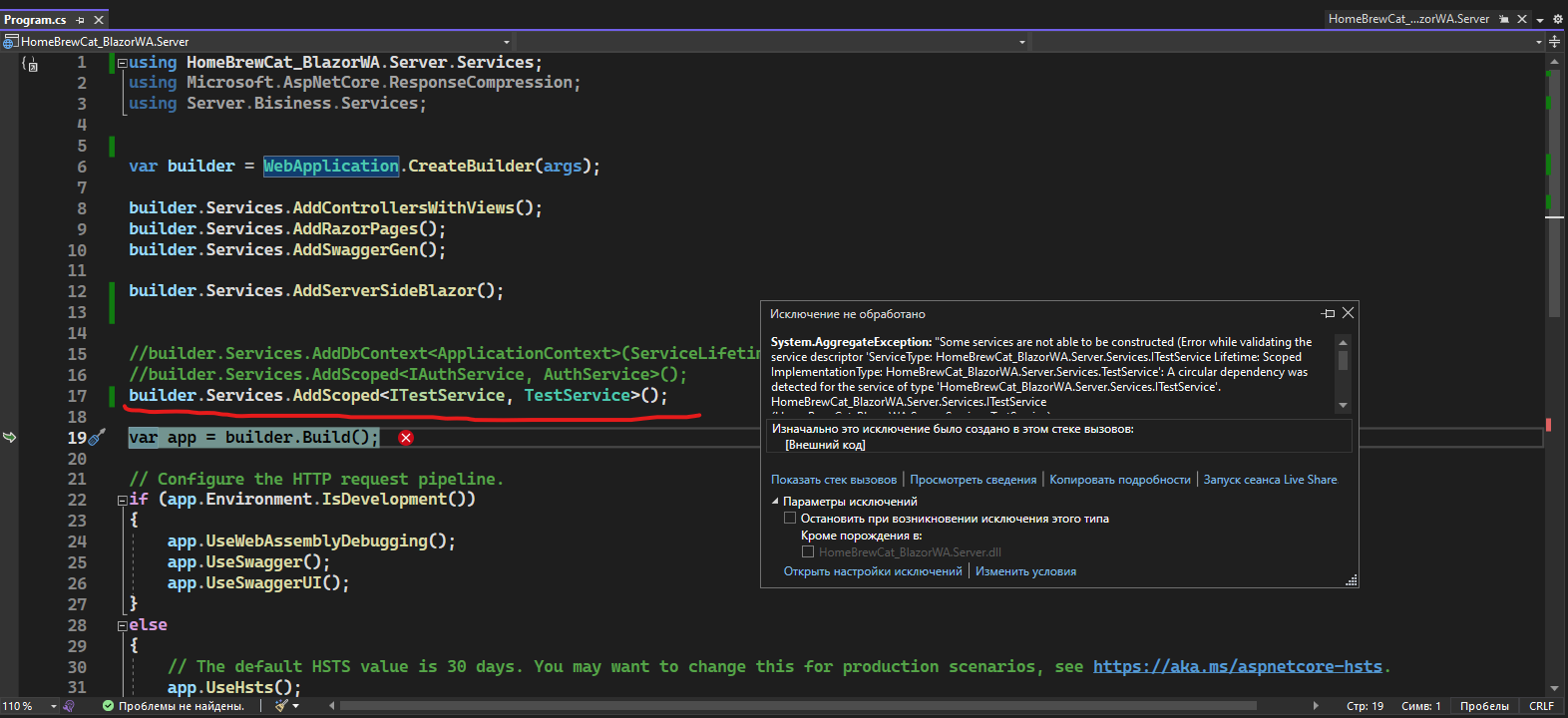1568x718 pixels.
Task: Click the code structure icon near line 1
Action: click(x=30, y=64)
